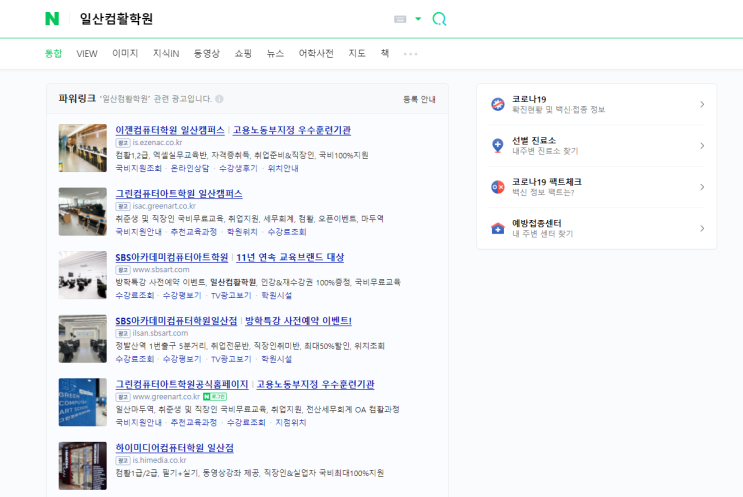Click the www.sbsart.com listing thumbnail
Image resolution: width=743 pixels, height=497 pixels.
(83, 275)
